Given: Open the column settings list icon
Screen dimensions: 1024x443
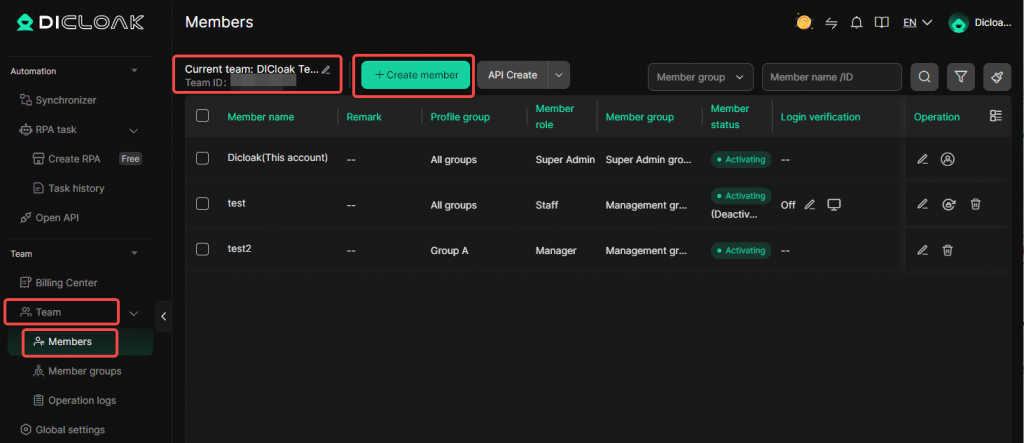Looking at the screenshot, I should pos(995,116).
